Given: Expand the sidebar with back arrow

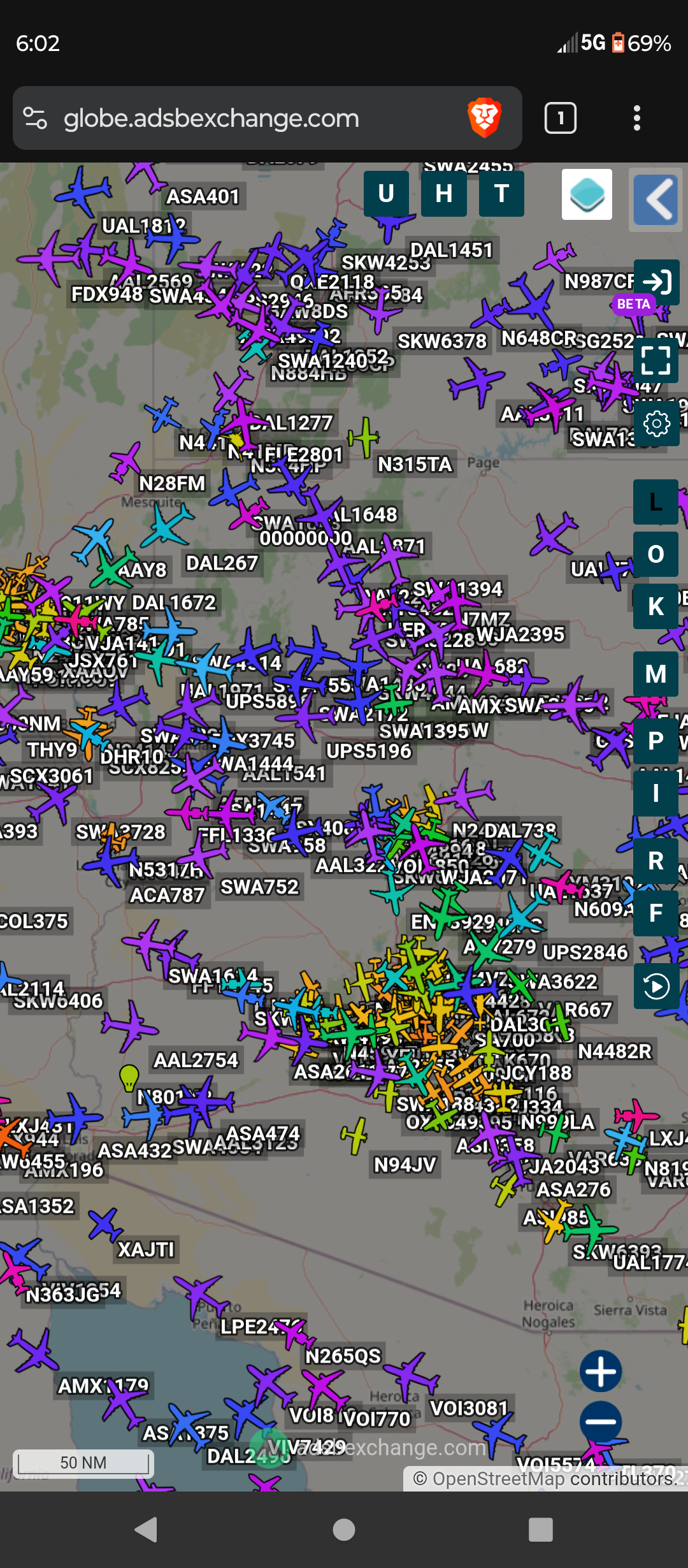Looking at the screenshot, I should 656,200.
